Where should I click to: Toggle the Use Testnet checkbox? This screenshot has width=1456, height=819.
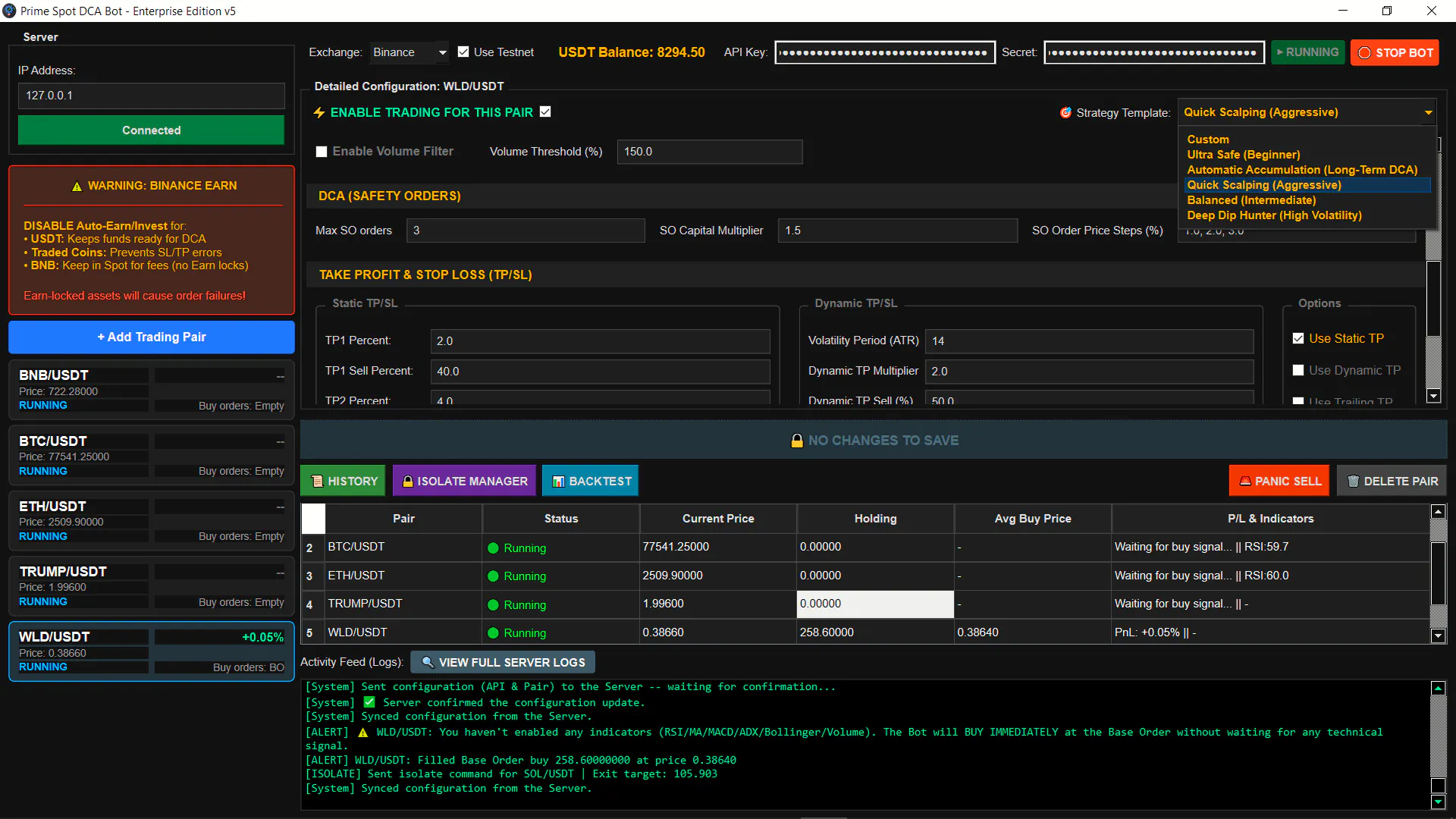click(463, 52)
